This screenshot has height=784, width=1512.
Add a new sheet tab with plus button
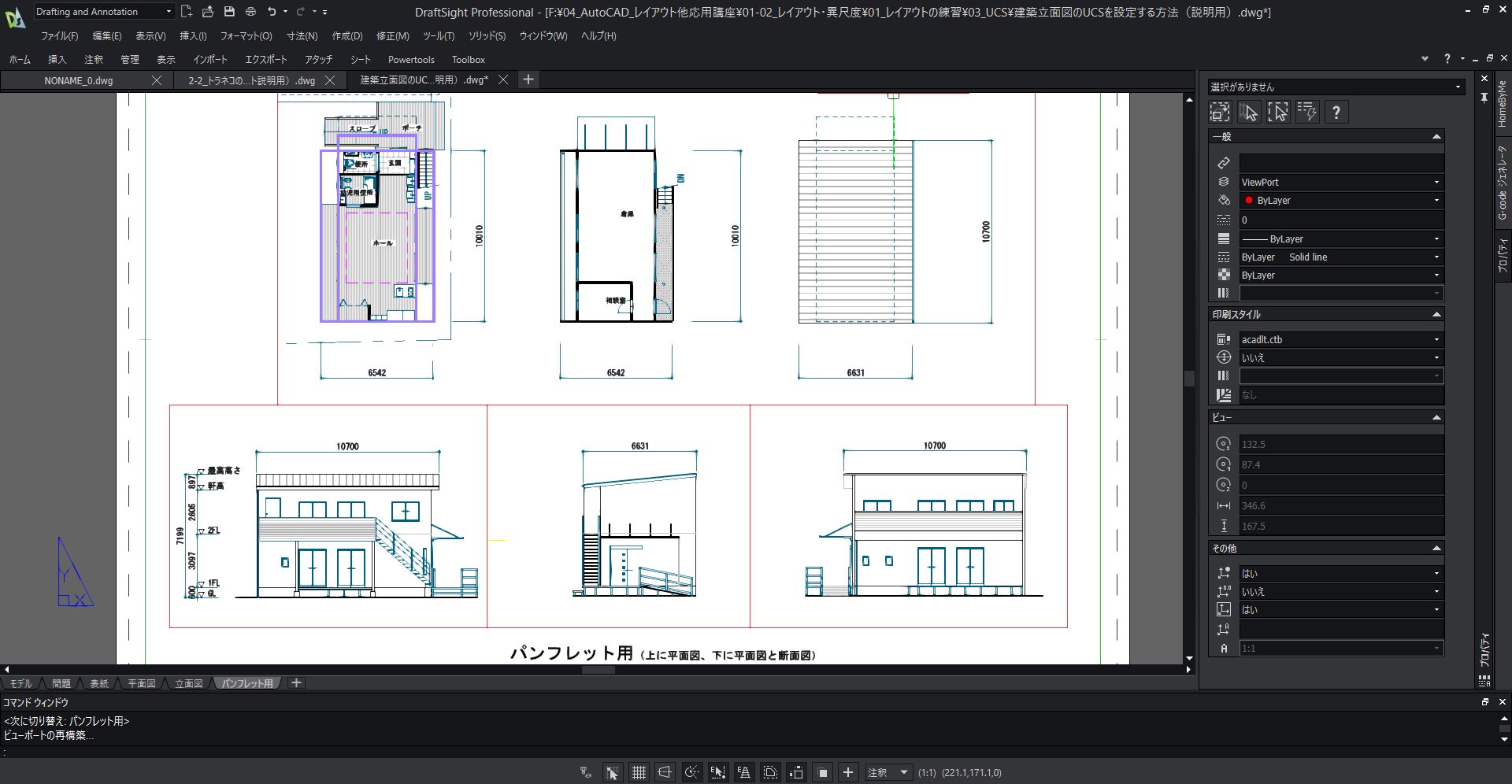point(296,683)
